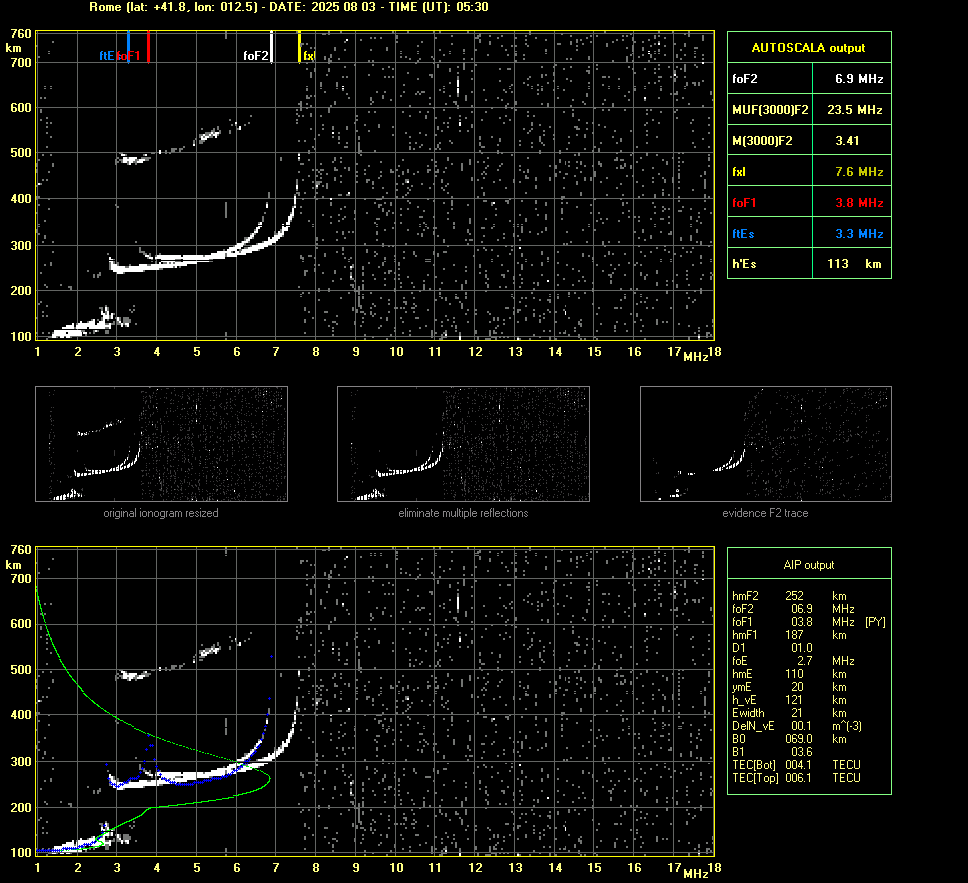
Task: Click the Rome date and time title
Action: (289, 7)
